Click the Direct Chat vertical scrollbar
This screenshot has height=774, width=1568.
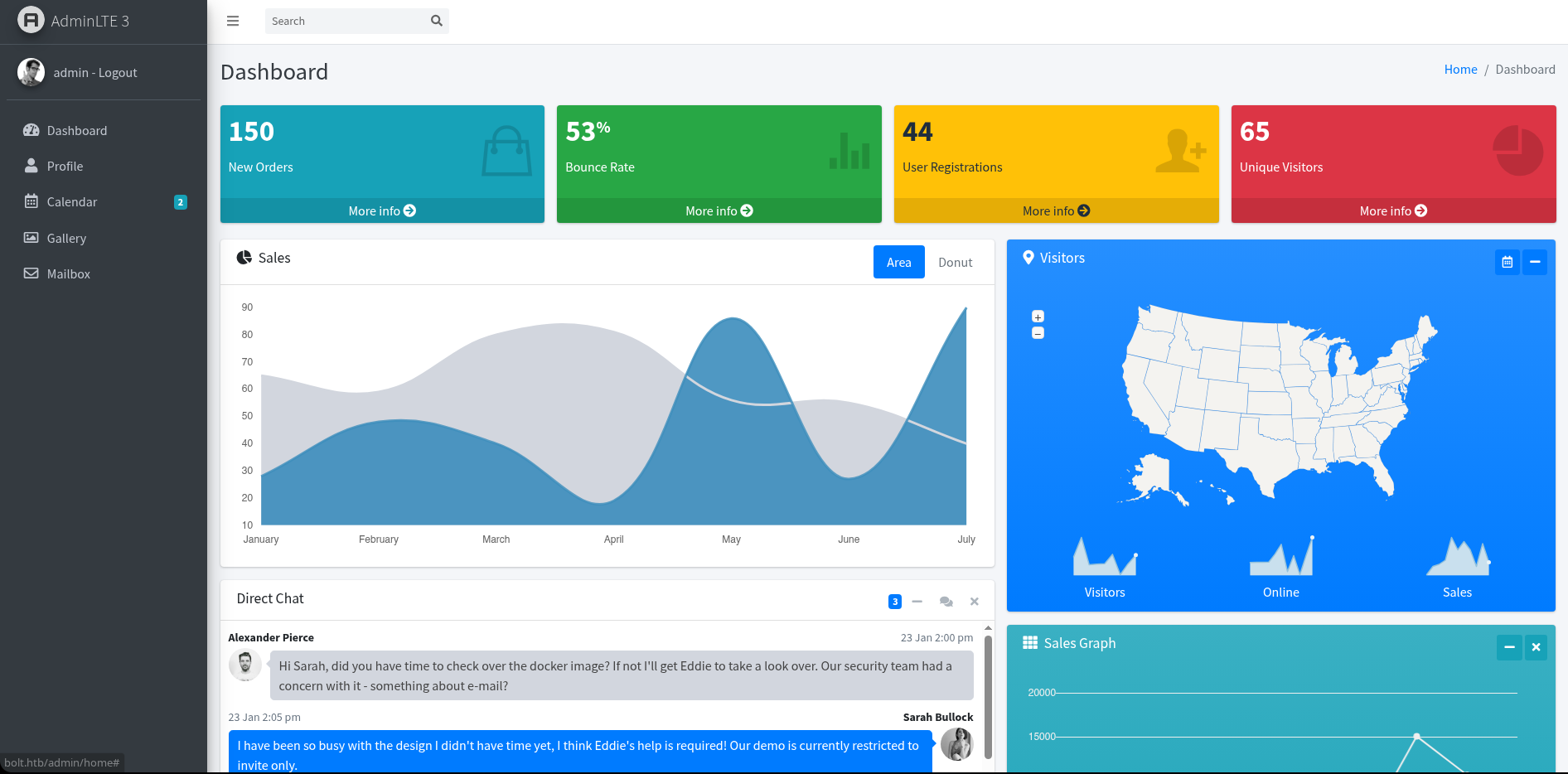coord(988,697)
